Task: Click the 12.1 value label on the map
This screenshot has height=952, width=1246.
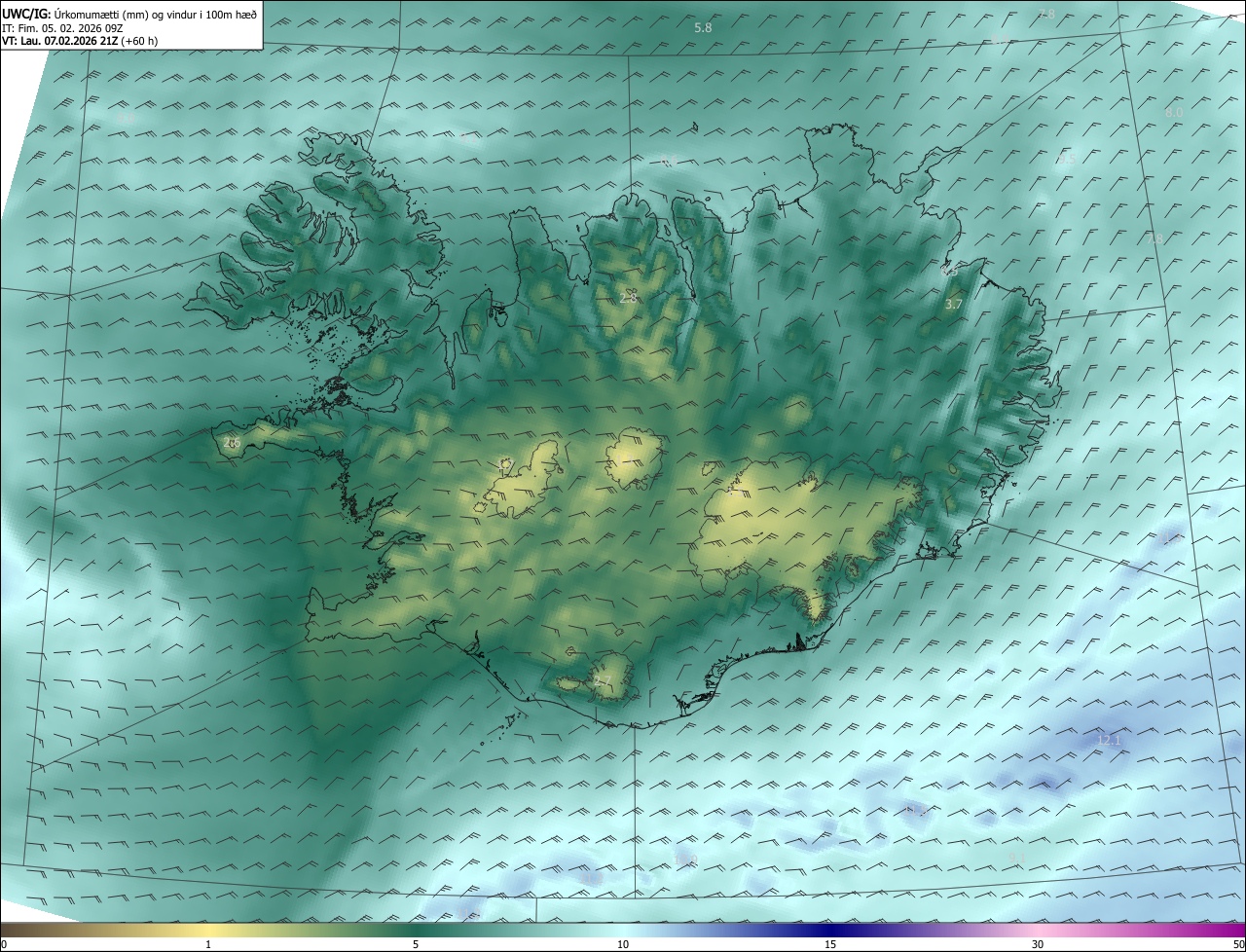Action: tap(1109, 740)
